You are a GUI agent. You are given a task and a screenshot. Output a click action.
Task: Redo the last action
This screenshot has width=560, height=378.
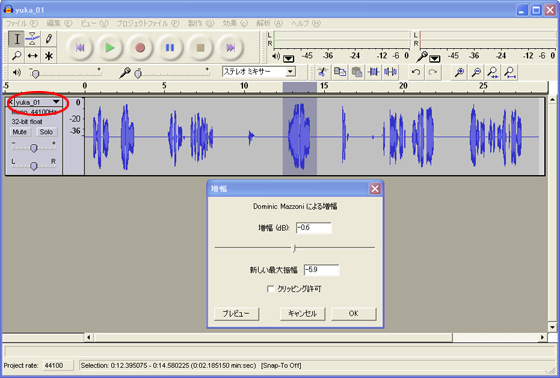432,72
